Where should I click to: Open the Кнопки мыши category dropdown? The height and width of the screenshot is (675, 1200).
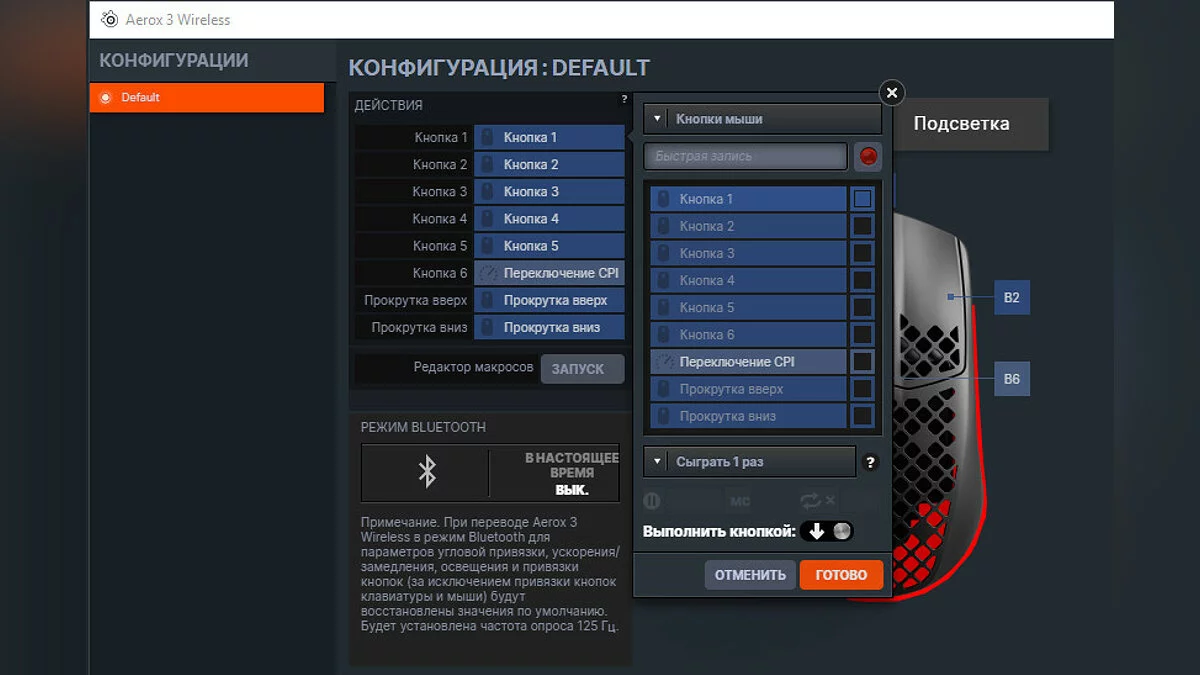[x=762, y=119]
